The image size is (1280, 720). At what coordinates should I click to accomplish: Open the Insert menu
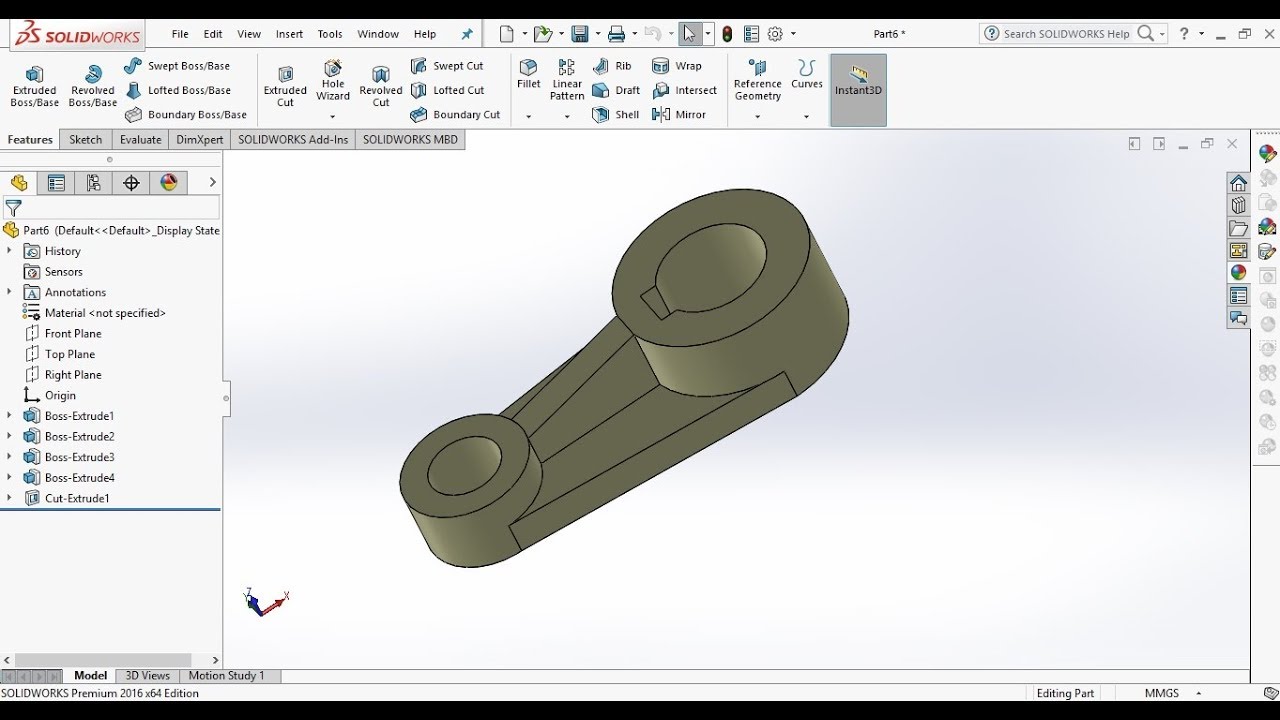click(289, 34)
